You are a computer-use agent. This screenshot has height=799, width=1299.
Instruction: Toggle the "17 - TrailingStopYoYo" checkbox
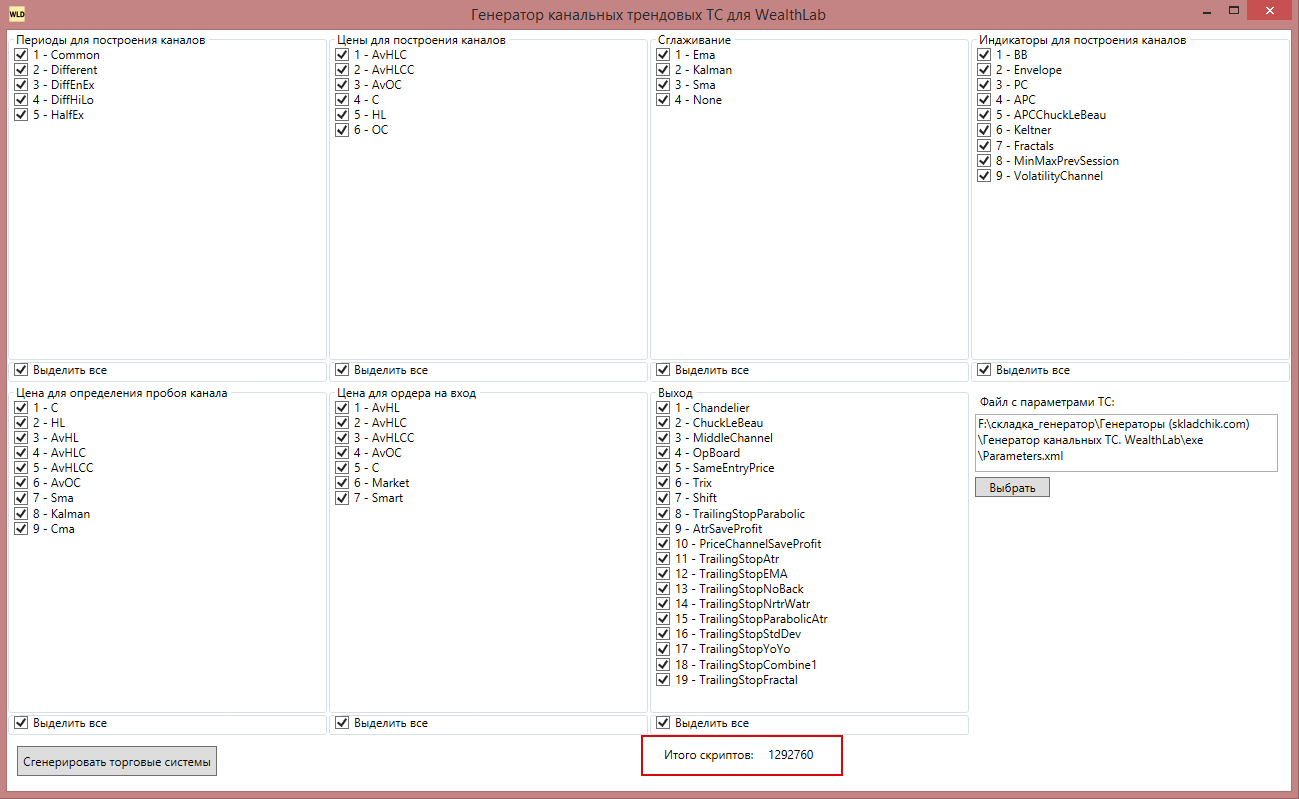663,649
